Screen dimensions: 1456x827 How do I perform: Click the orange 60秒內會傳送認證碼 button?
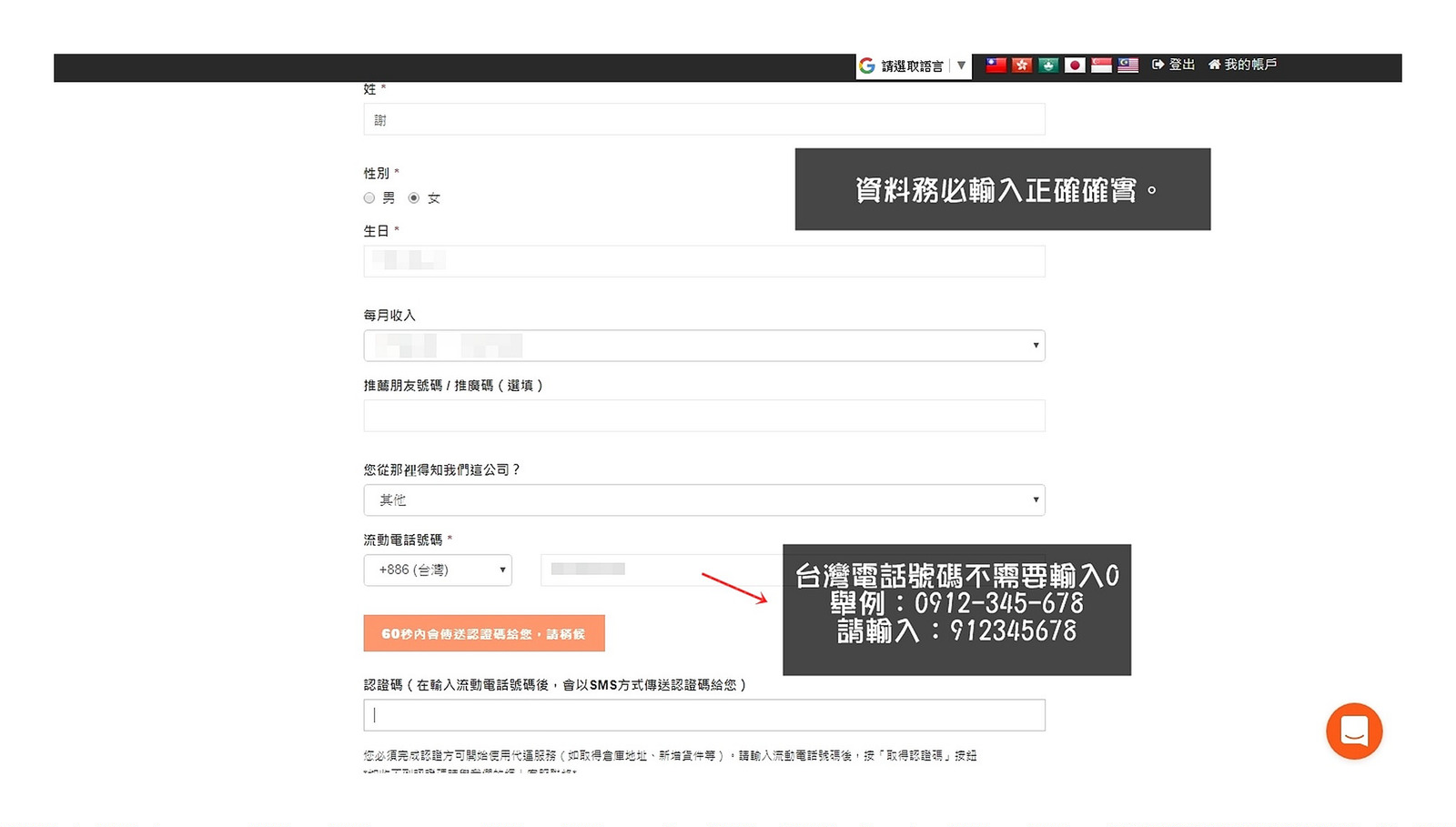click(x=483, y=633)
